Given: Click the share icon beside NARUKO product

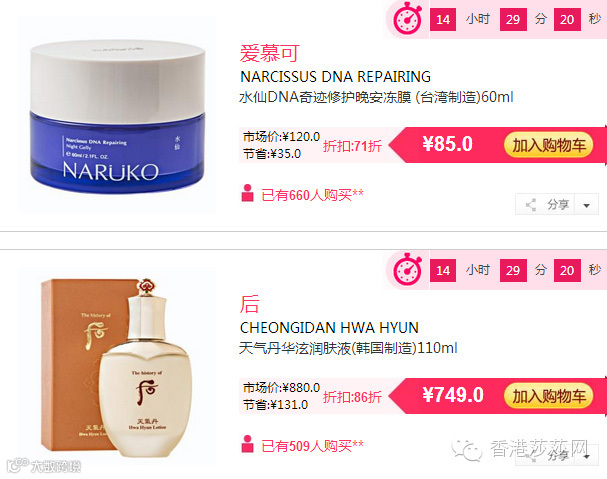Looking at the screenshot, I should [531, 204].
